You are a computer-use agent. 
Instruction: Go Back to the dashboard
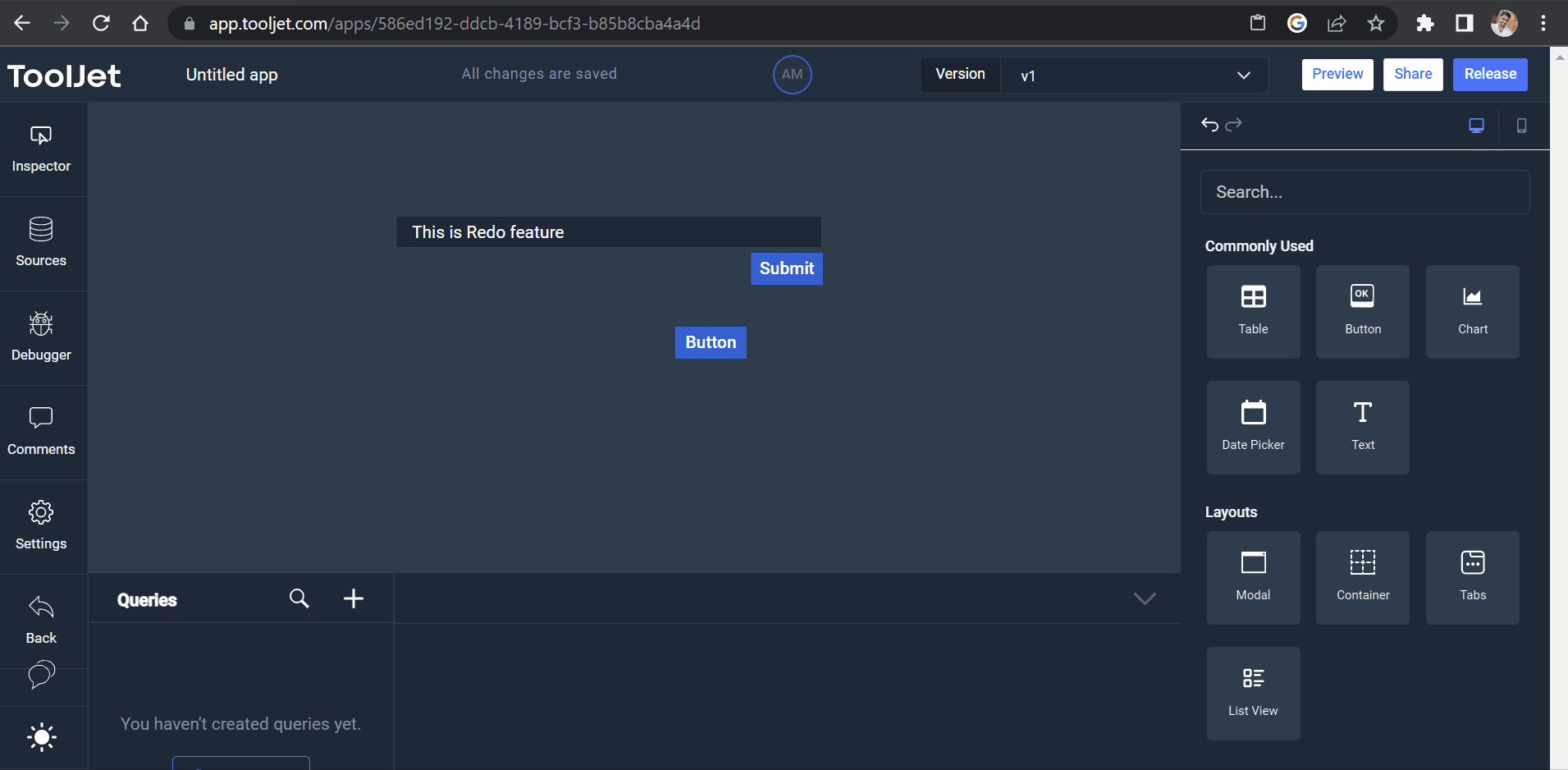click(x=41, y=621)
